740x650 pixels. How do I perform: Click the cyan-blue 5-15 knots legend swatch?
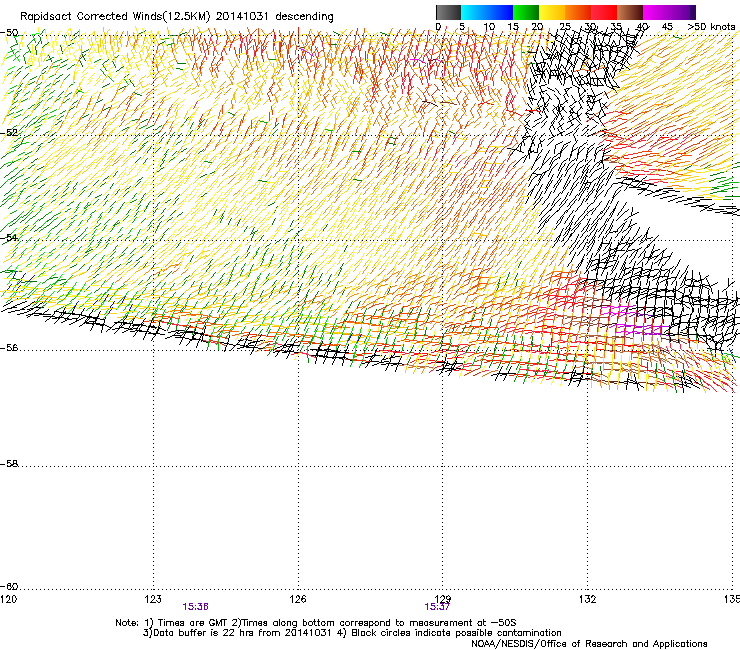coord(487,12)
